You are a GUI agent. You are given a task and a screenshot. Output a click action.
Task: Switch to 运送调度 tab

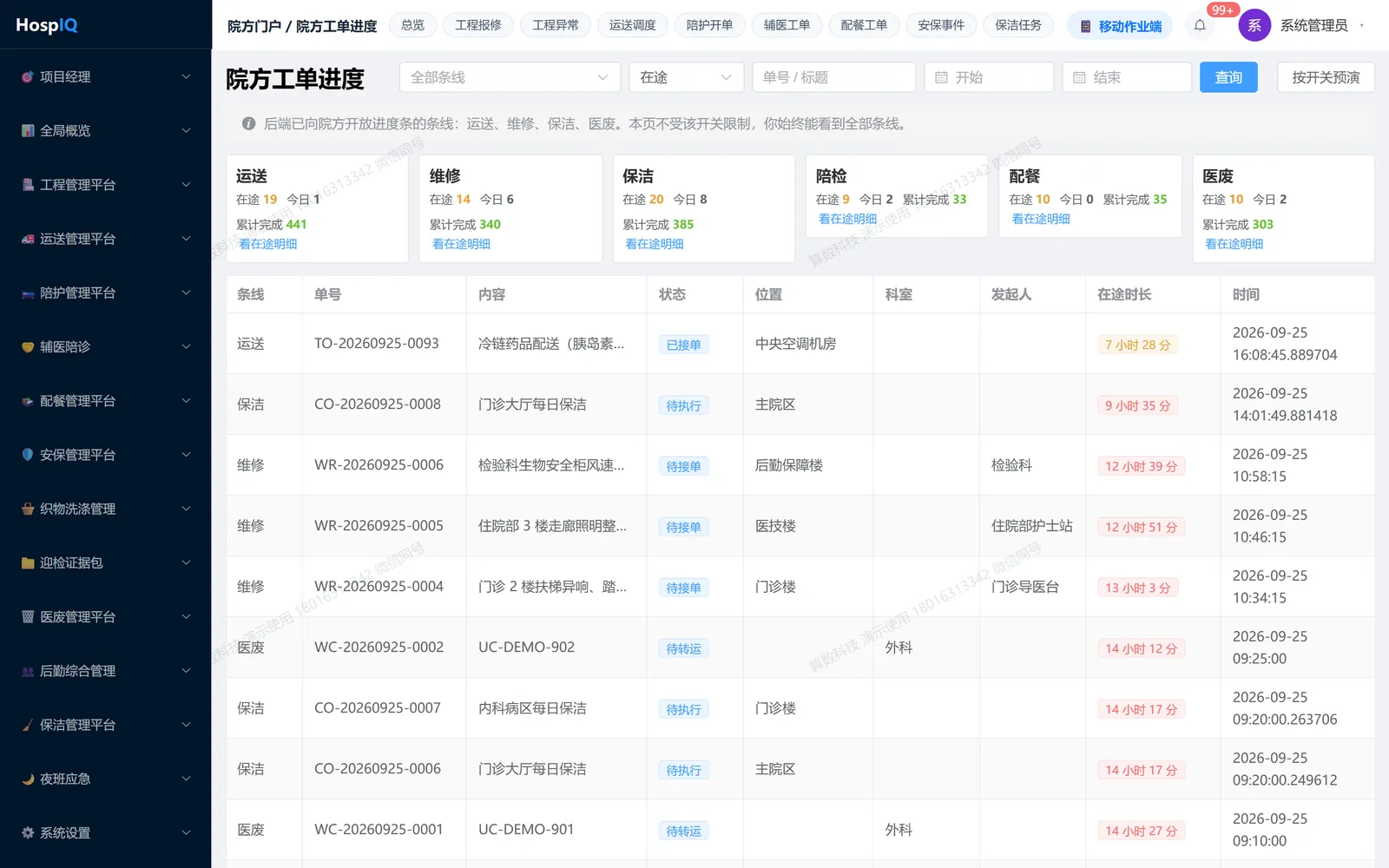632,25
